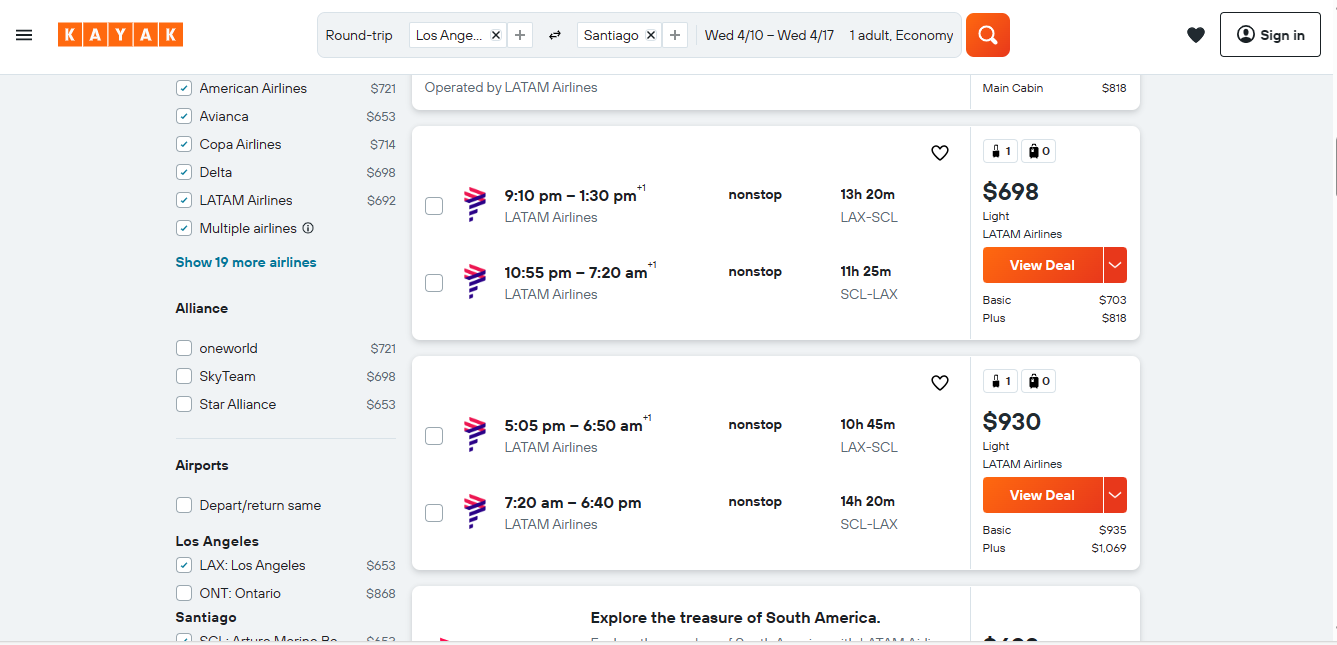
Task: Select the 9:10 pm LAX-SCL flight checkbox
Action: tap(434, 206)
